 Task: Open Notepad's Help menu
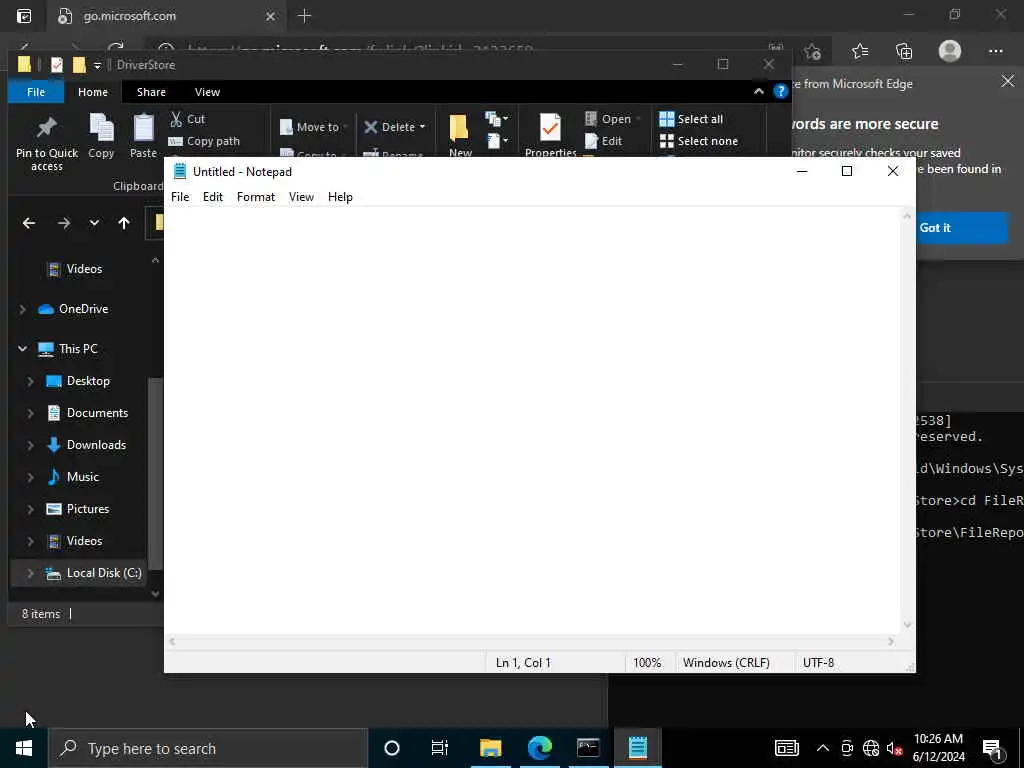pyautogui.click(x=340, y=197)
